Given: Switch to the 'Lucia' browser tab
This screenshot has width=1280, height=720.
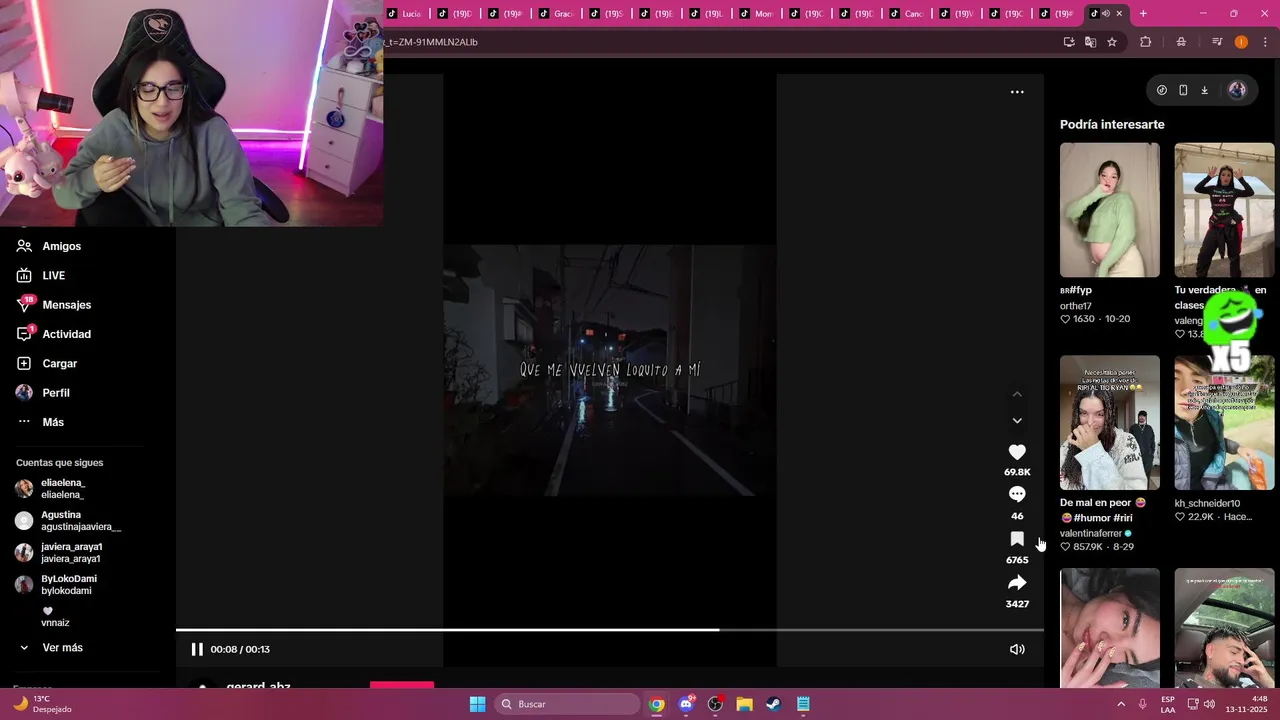Looking at the screenshot, I should point(406,14).
